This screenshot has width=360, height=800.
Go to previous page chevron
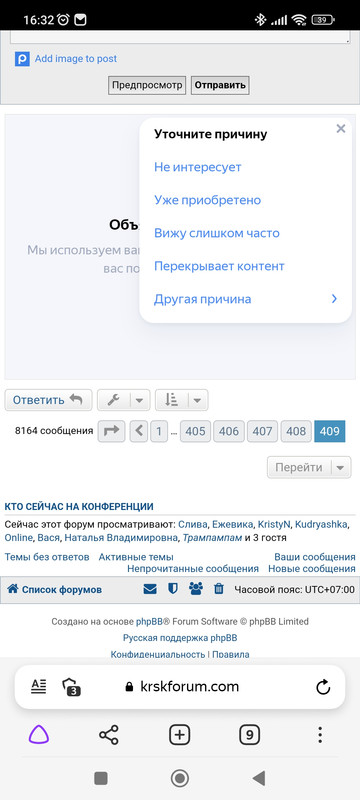click(x=139, y=431)
